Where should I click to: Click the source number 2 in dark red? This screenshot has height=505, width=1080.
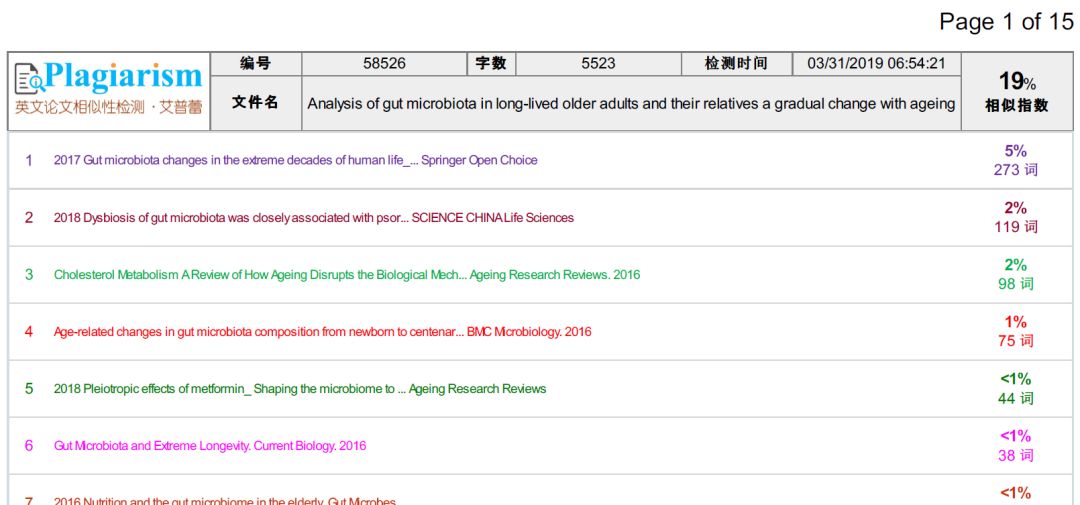(x=29, y=218)
